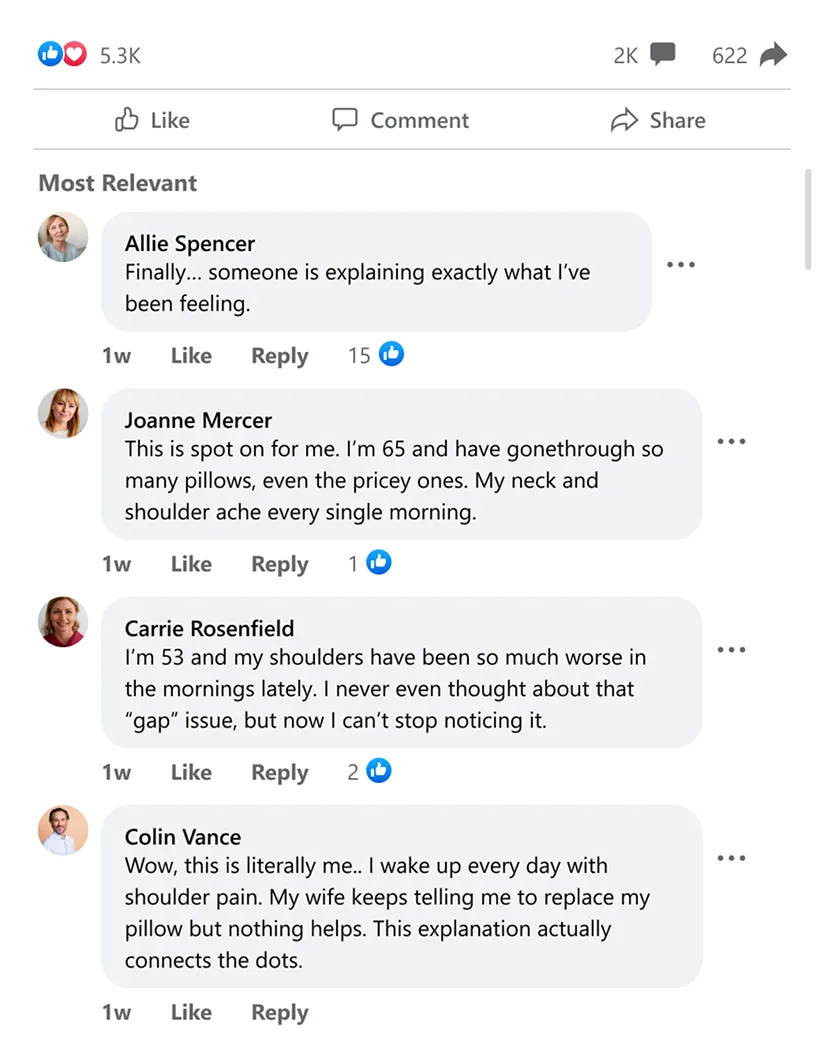Screen dimensions: 824x1064
Task: Open the comments via the speech bubble icon
Action: pyautogui.click(x=663, y=54)
